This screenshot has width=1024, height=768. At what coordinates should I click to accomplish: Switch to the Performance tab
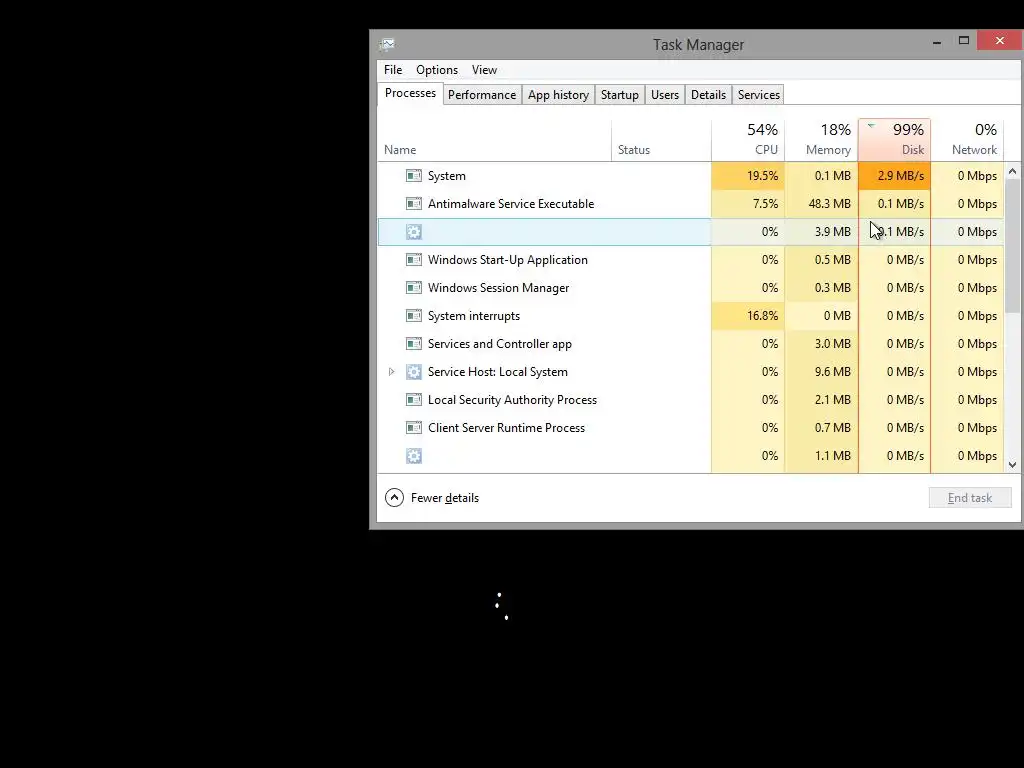point(482,95)
